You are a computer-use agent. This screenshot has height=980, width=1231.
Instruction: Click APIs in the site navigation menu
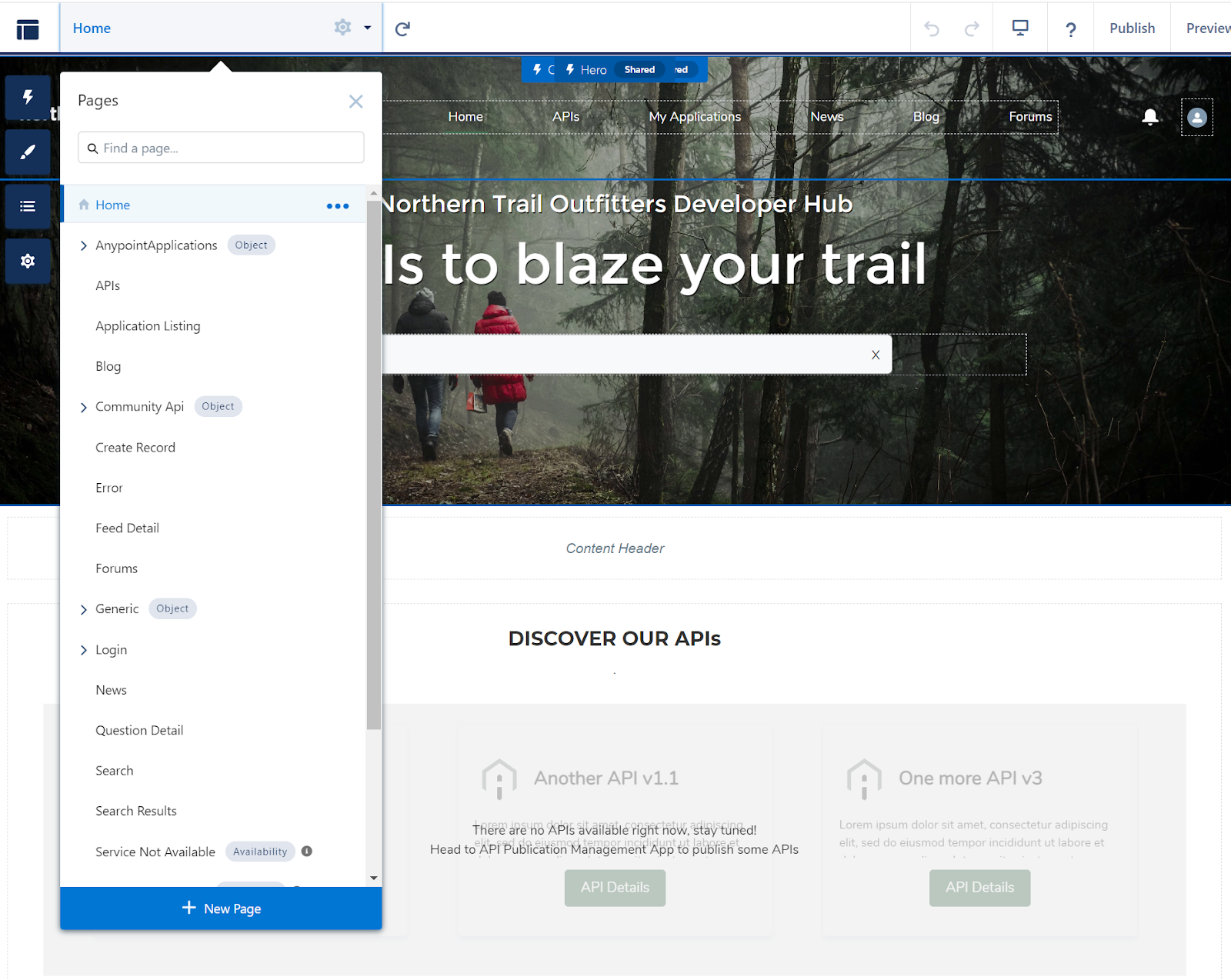[565, 116]
